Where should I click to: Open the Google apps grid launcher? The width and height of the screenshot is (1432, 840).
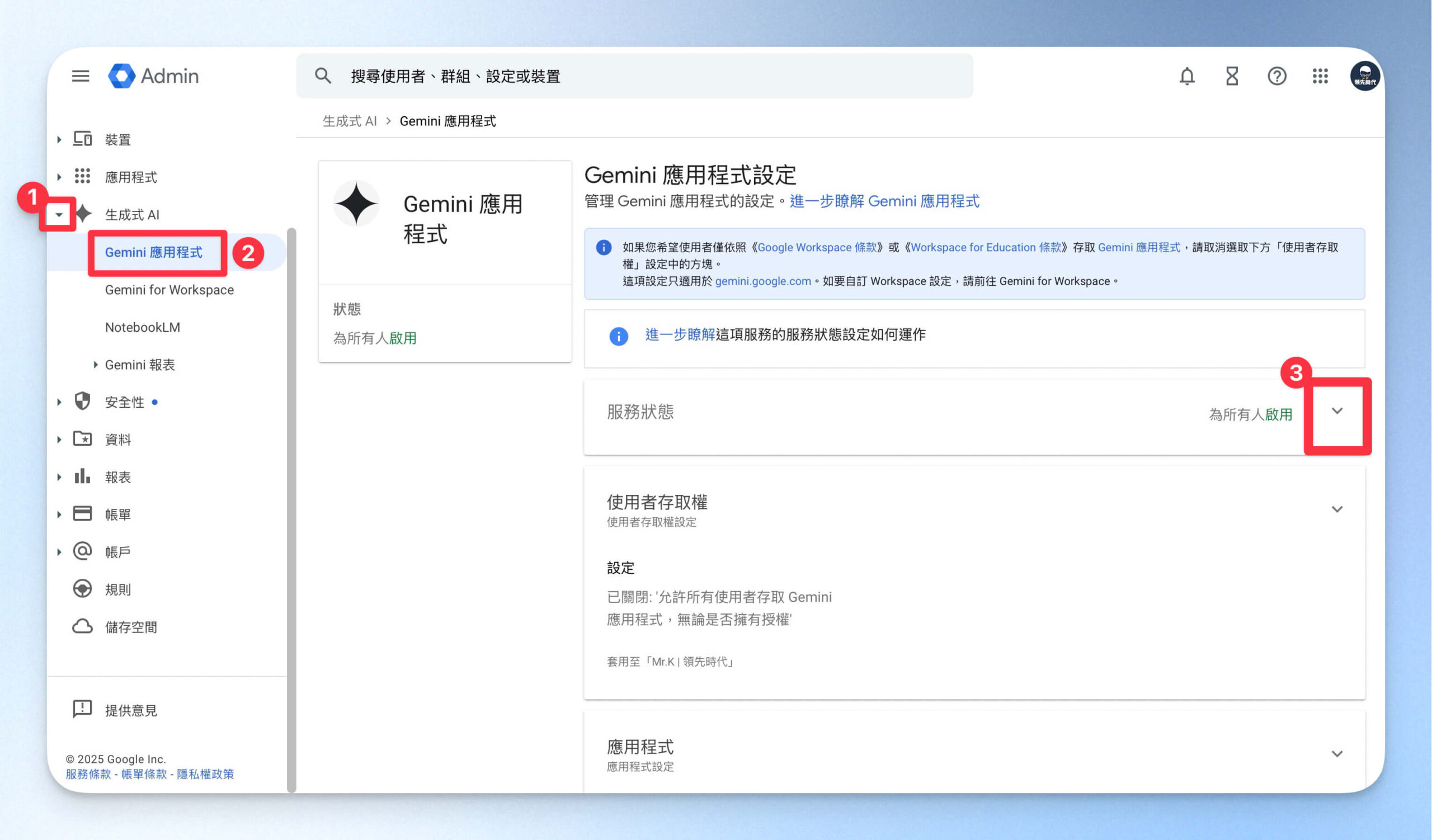tap(1320, 75)
